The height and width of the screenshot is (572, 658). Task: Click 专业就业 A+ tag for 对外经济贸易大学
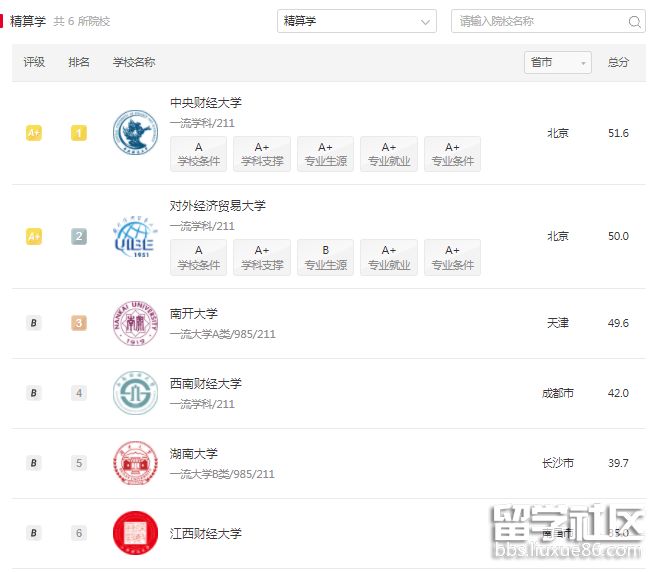click(x=389, y=257)
